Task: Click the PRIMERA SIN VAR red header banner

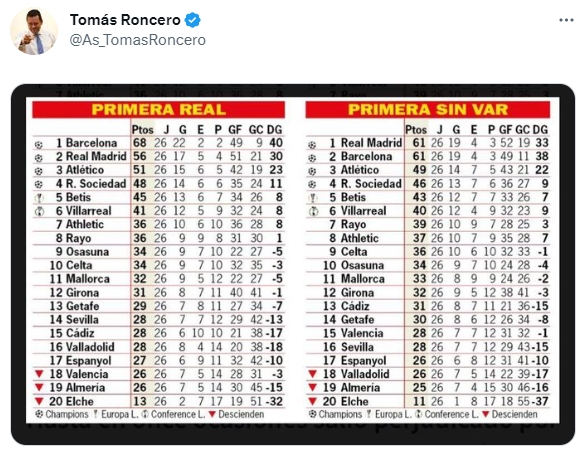Action: [428, 110]
